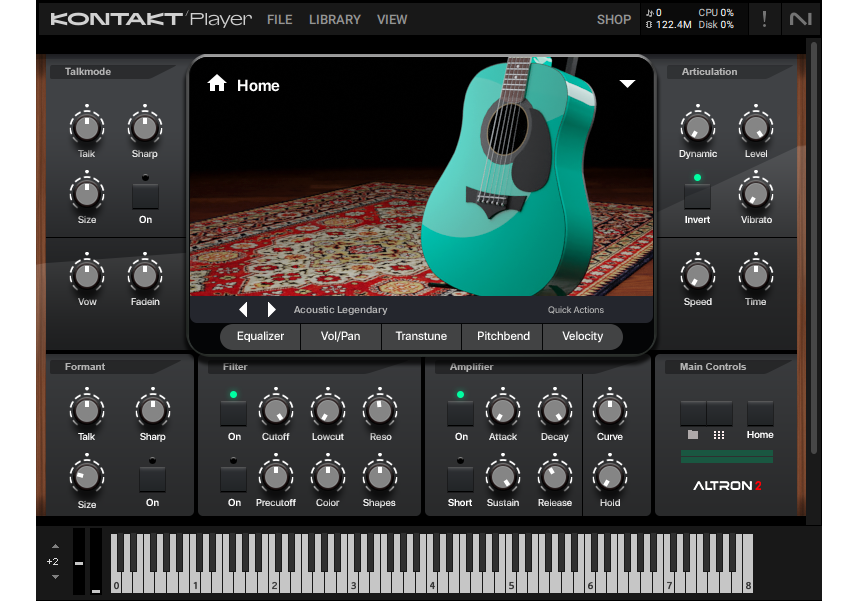Screen dimensions: 859x601
Task: Click the modulation wheel strip
Action: pyautogui.click(x=96, y=562)
